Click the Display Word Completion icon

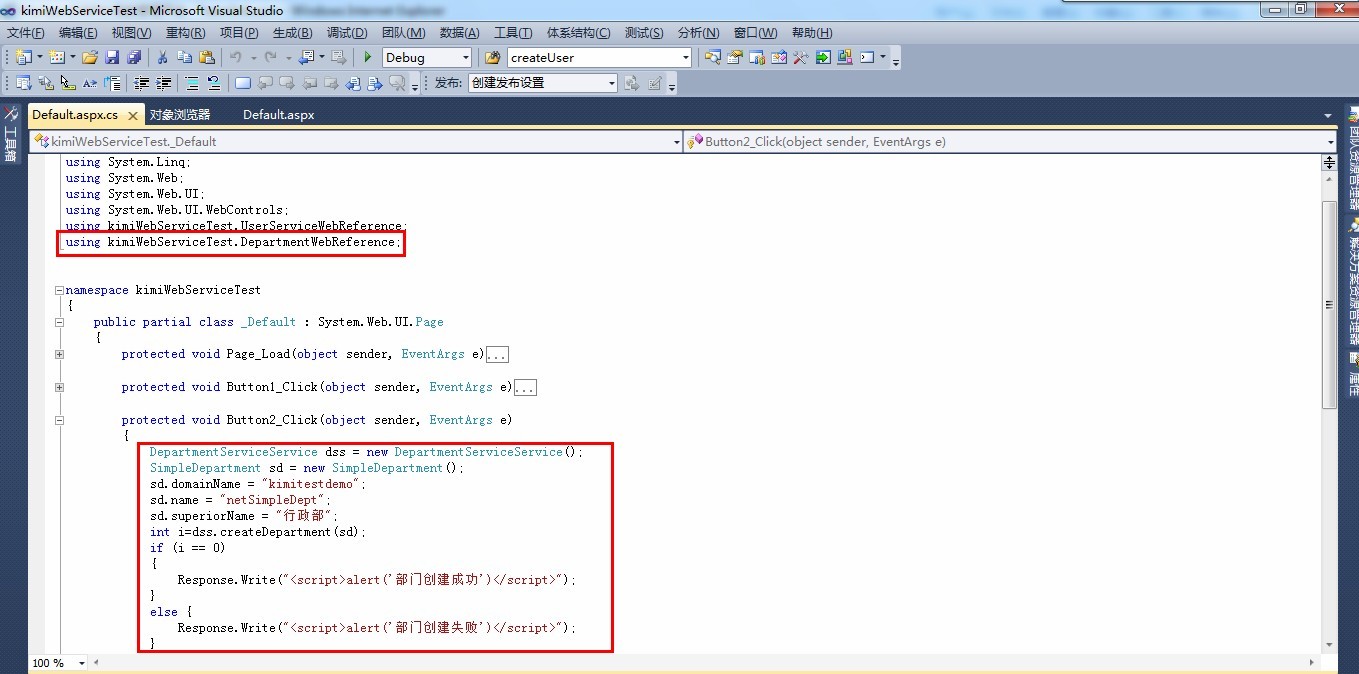(90, 83)
